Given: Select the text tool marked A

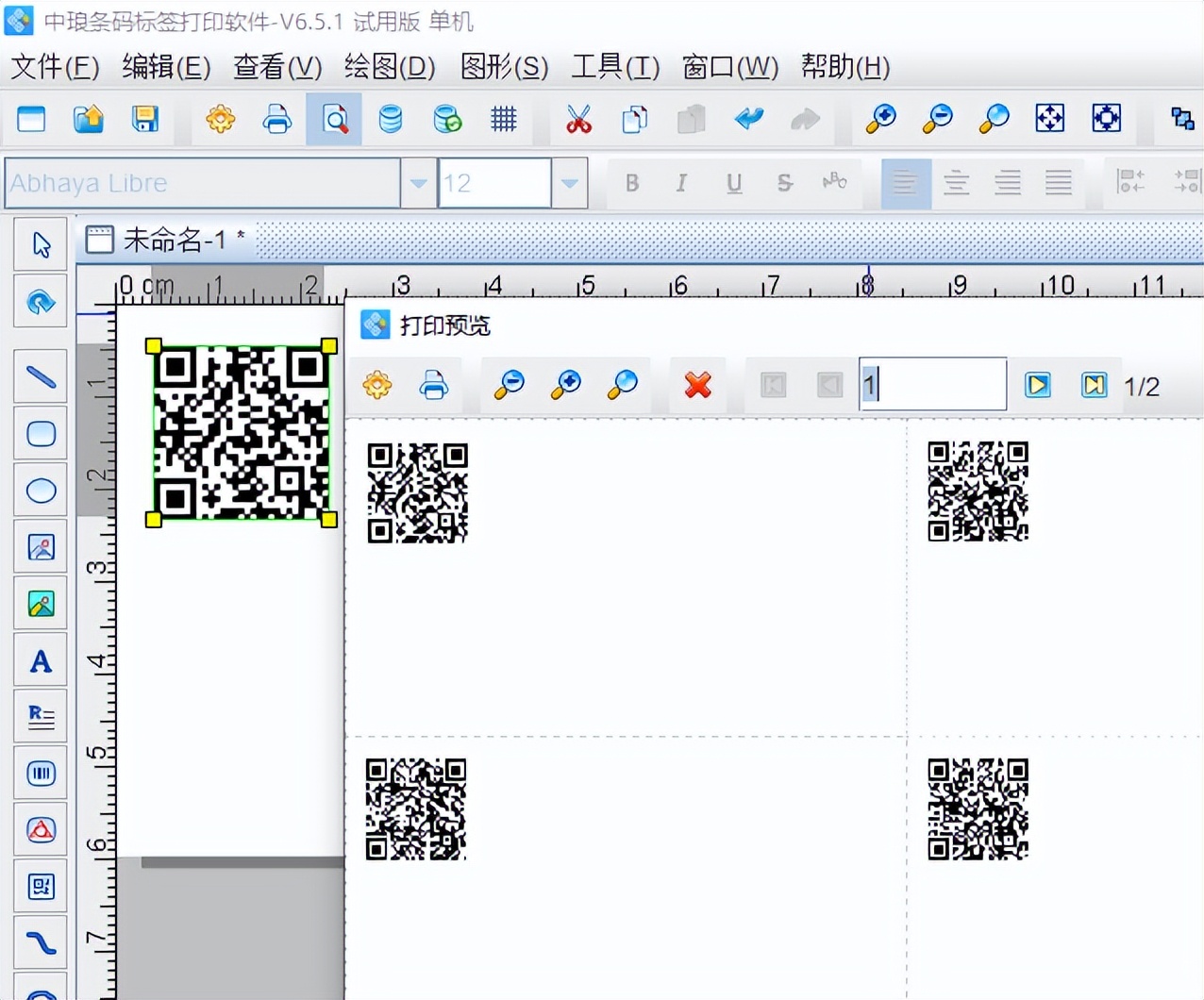Looking at the screenshot, I should (x=41, y=661).
